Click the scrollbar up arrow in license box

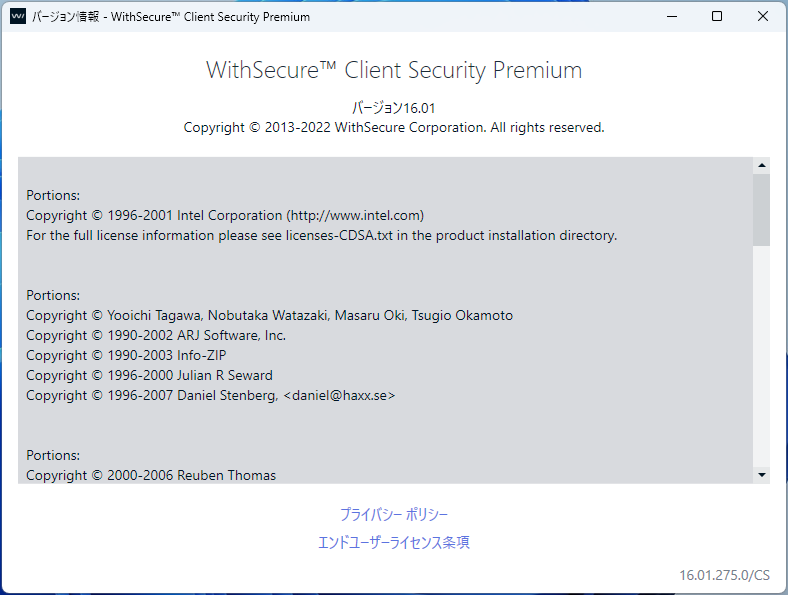(x=762, y=165)
